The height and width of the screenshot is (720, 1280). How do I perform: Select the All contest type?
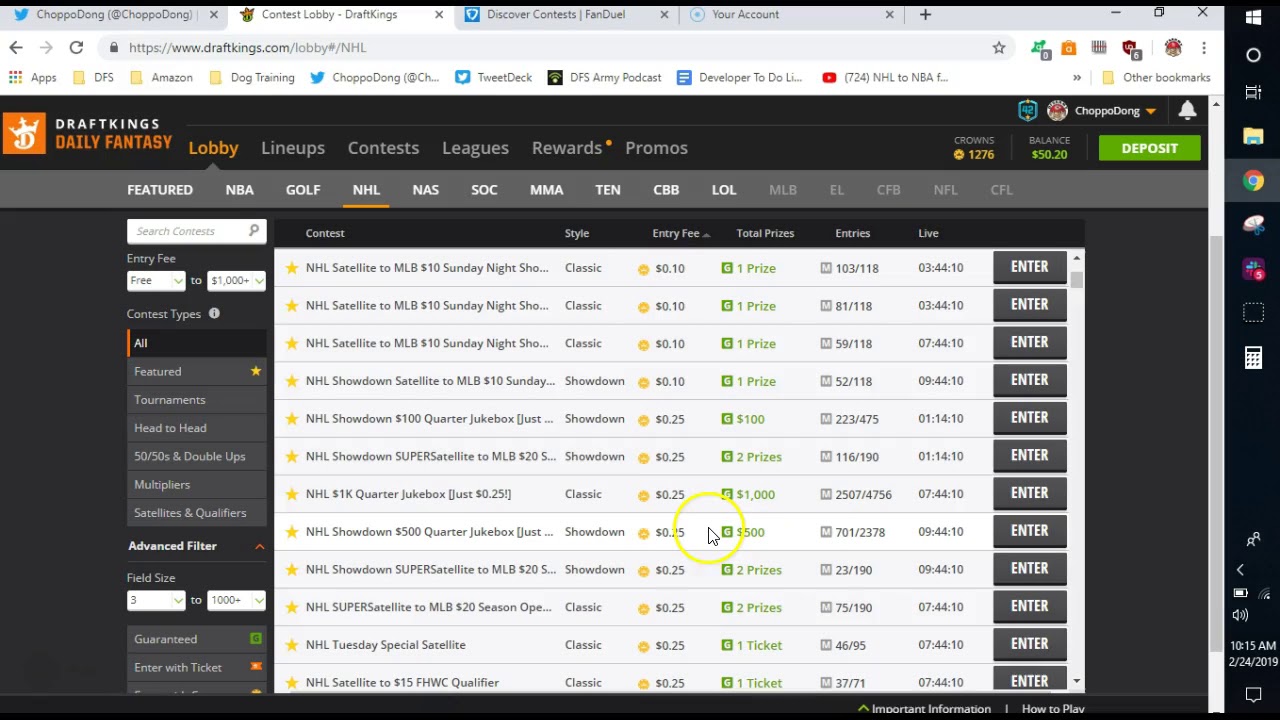(x=197, y=343)
